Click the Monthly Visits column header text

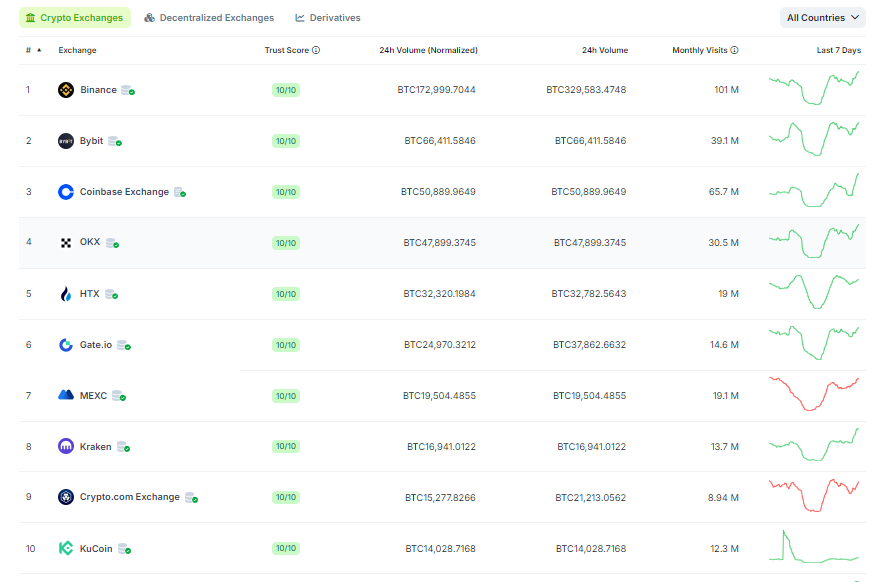tap(700, 50)
